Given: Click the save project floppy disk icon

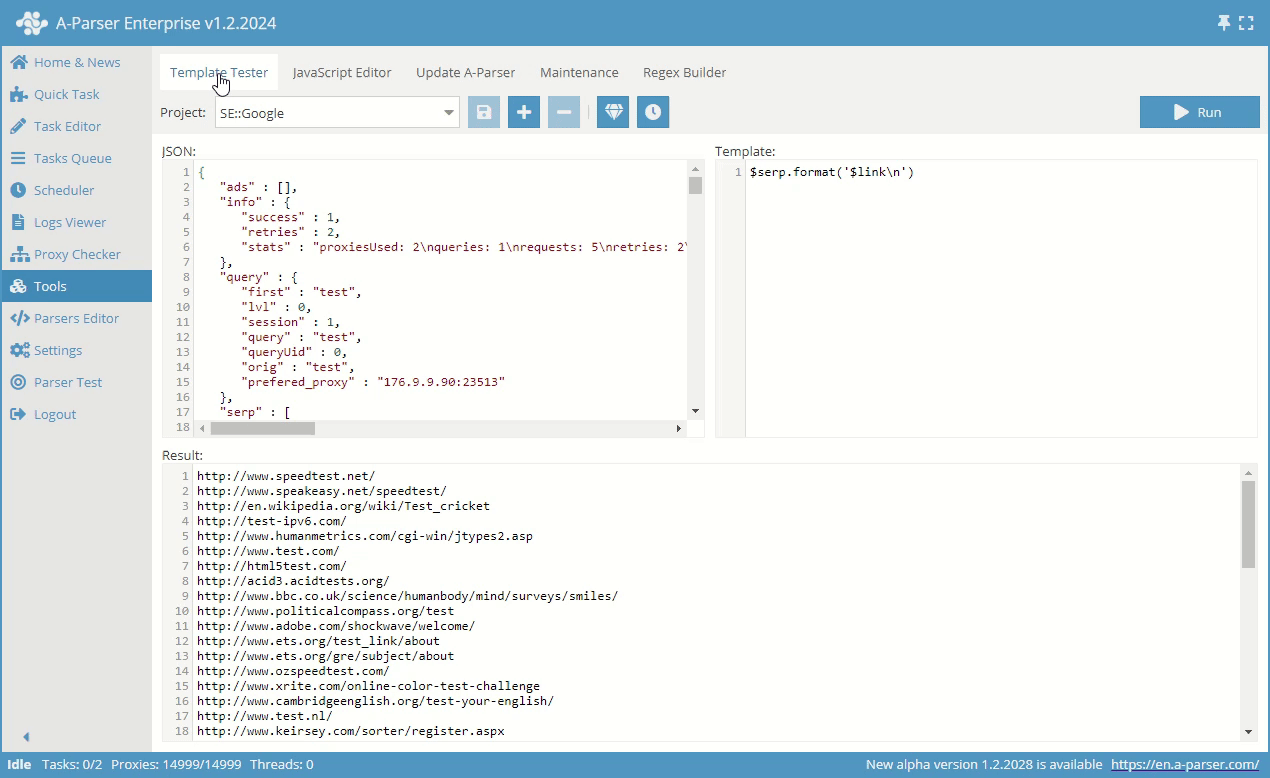Looking at the screenshot, I should (x=484, y=113).
